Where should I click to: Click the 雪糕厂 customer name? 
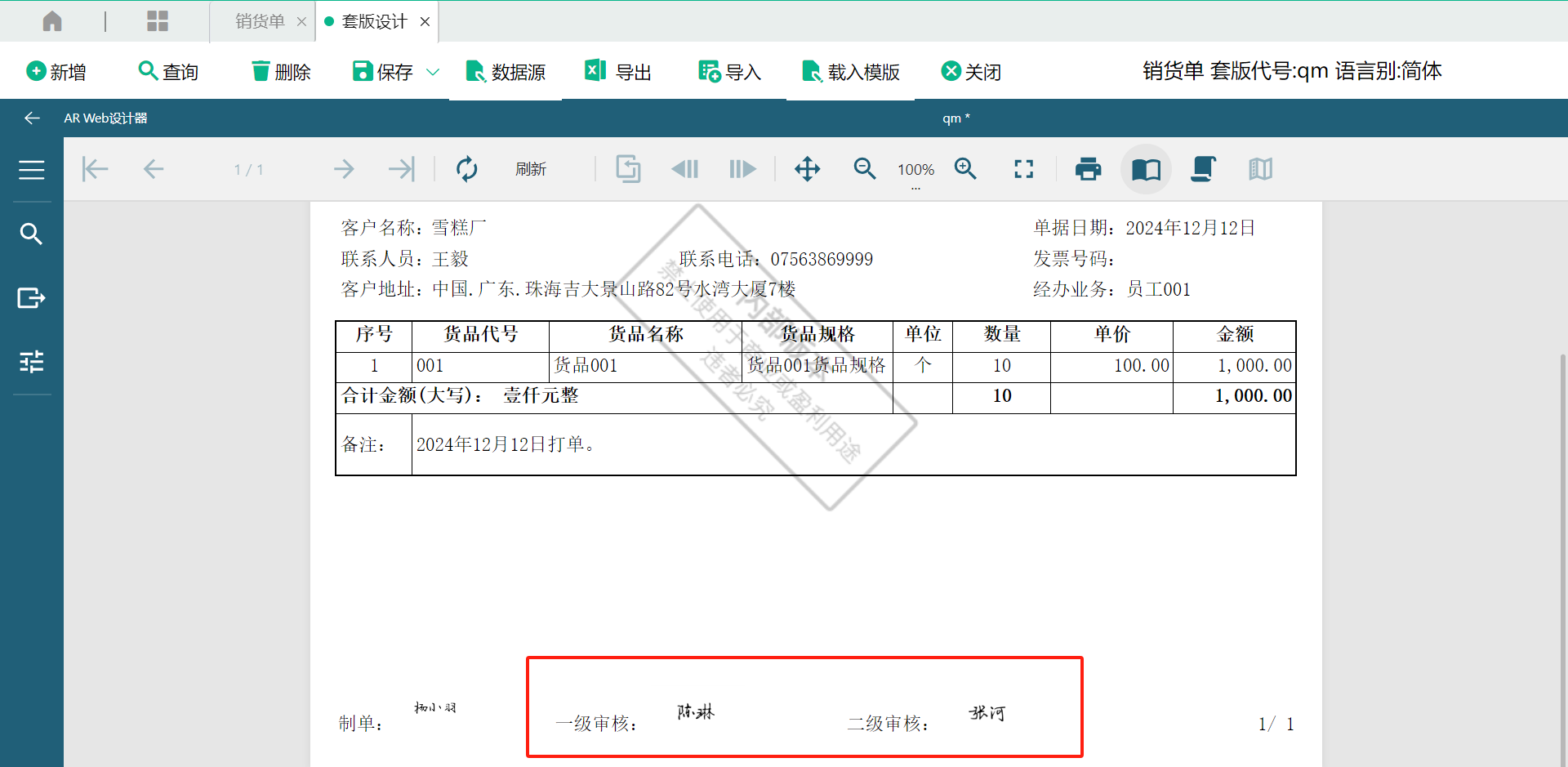(x=459, y=228)
